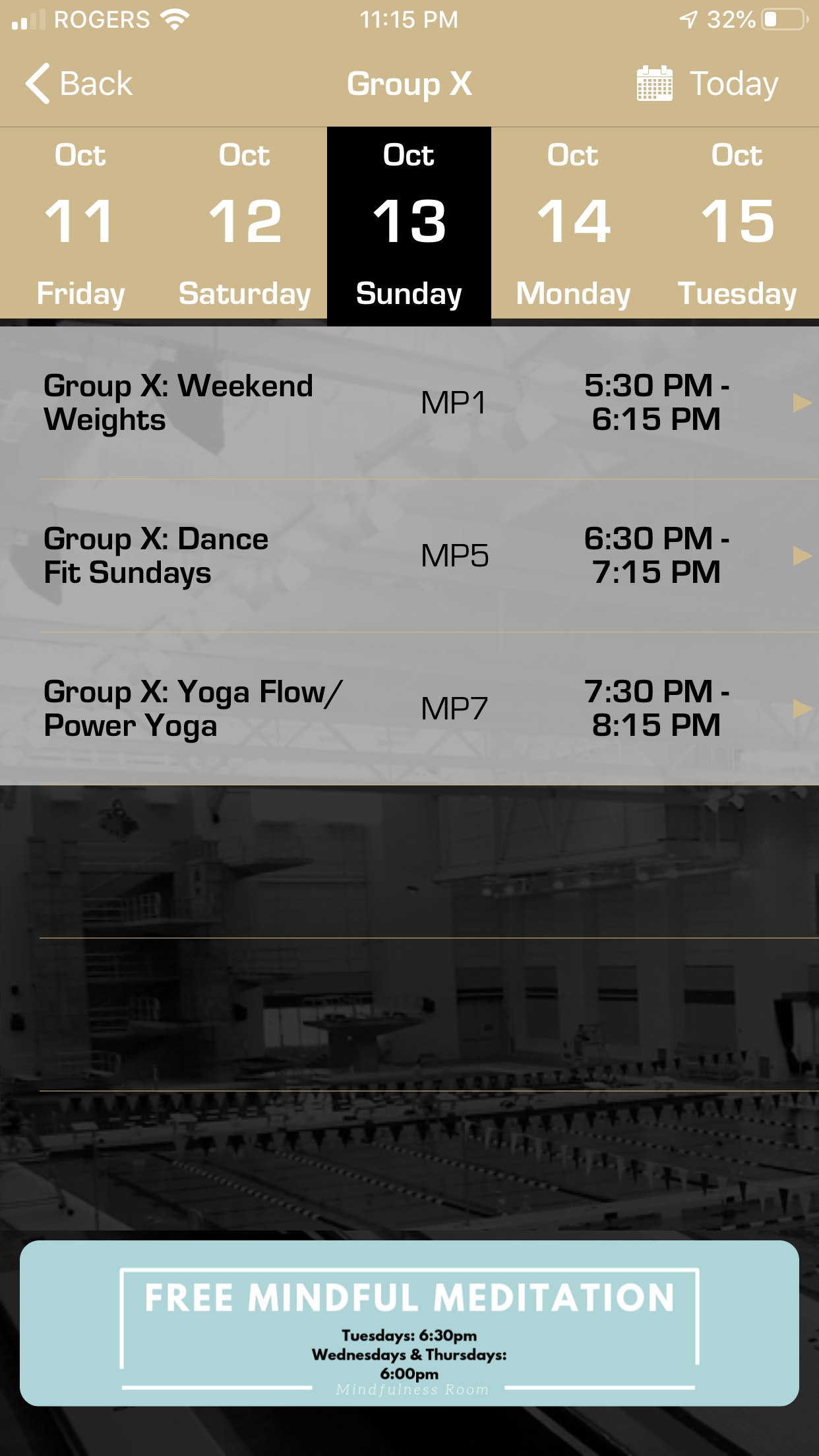The width and height of the screenshot is (819, 1456).
Task: Expand Yoga Flow/Power Yoga details arrow
Action: click(x=801, y=708)
